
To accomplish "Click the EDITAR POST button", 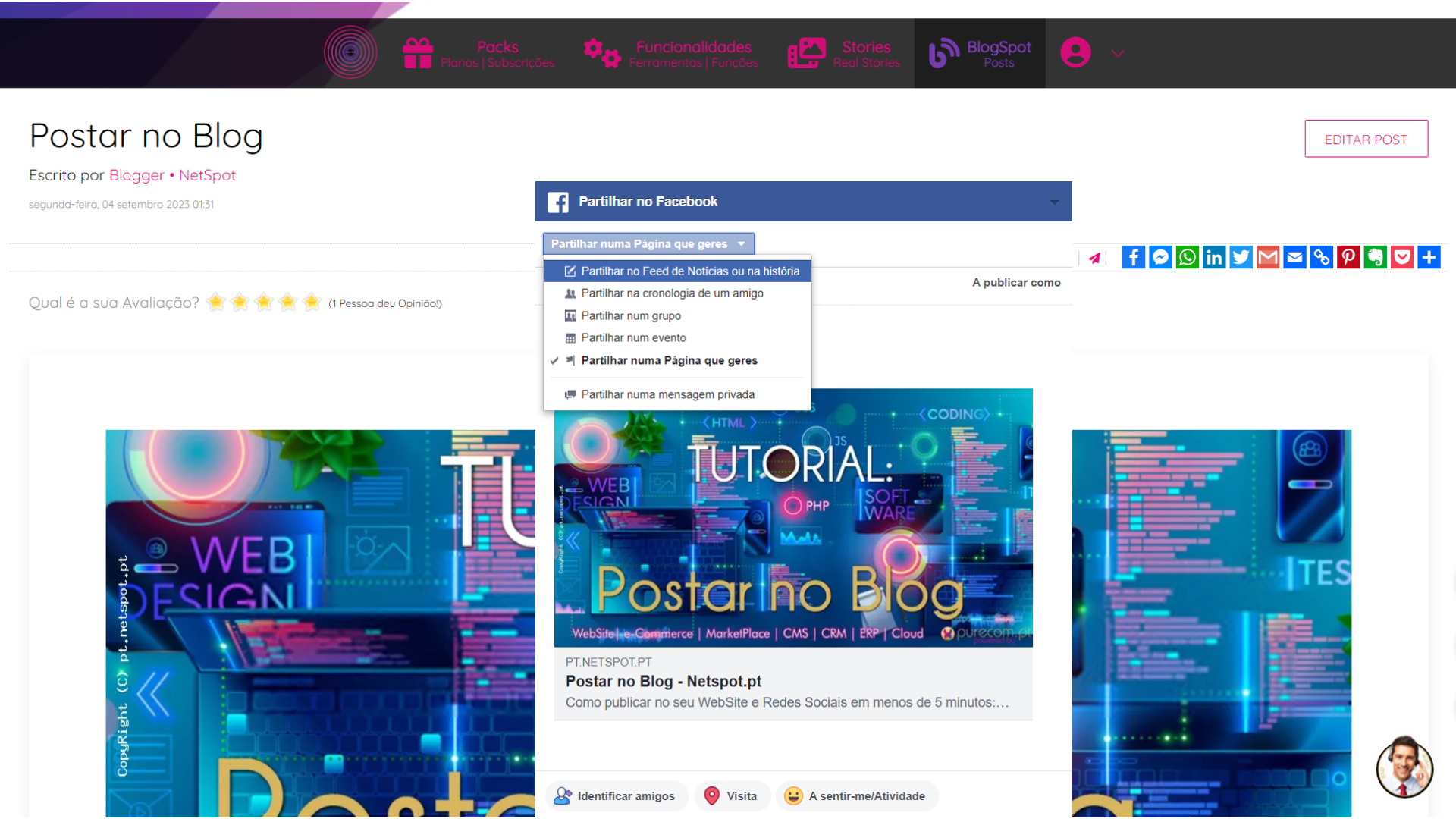I will [1366, 139].
